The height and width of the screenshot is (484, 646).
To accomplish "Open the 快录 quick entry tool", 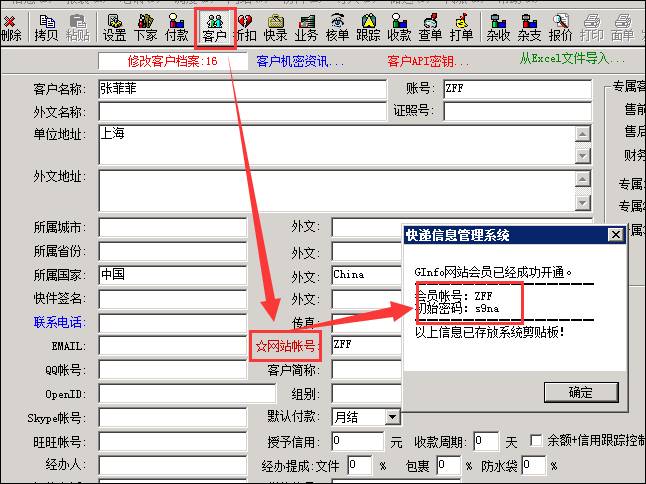I will tap(275, 27).
